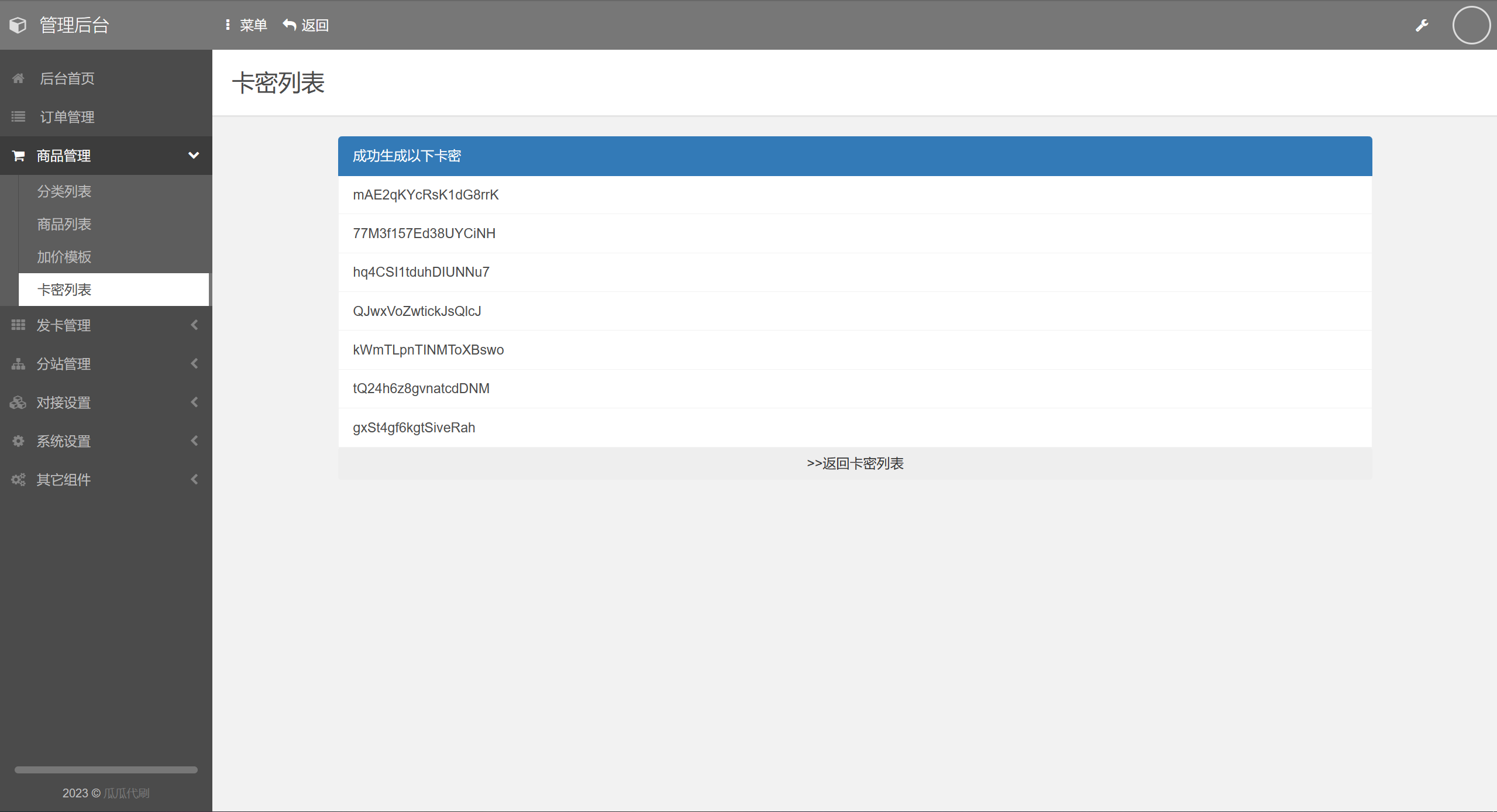Click the 返回 back button in header
Screen dimensions: 1497x812
click(x=306, y=25)
